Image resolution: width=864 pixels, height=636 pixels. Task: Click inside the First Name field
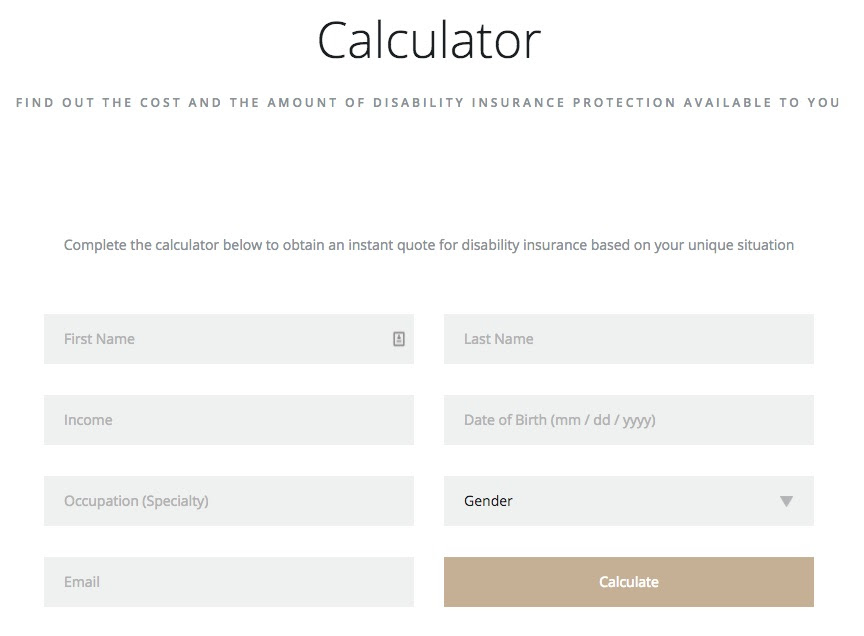[x=200, y=339]
